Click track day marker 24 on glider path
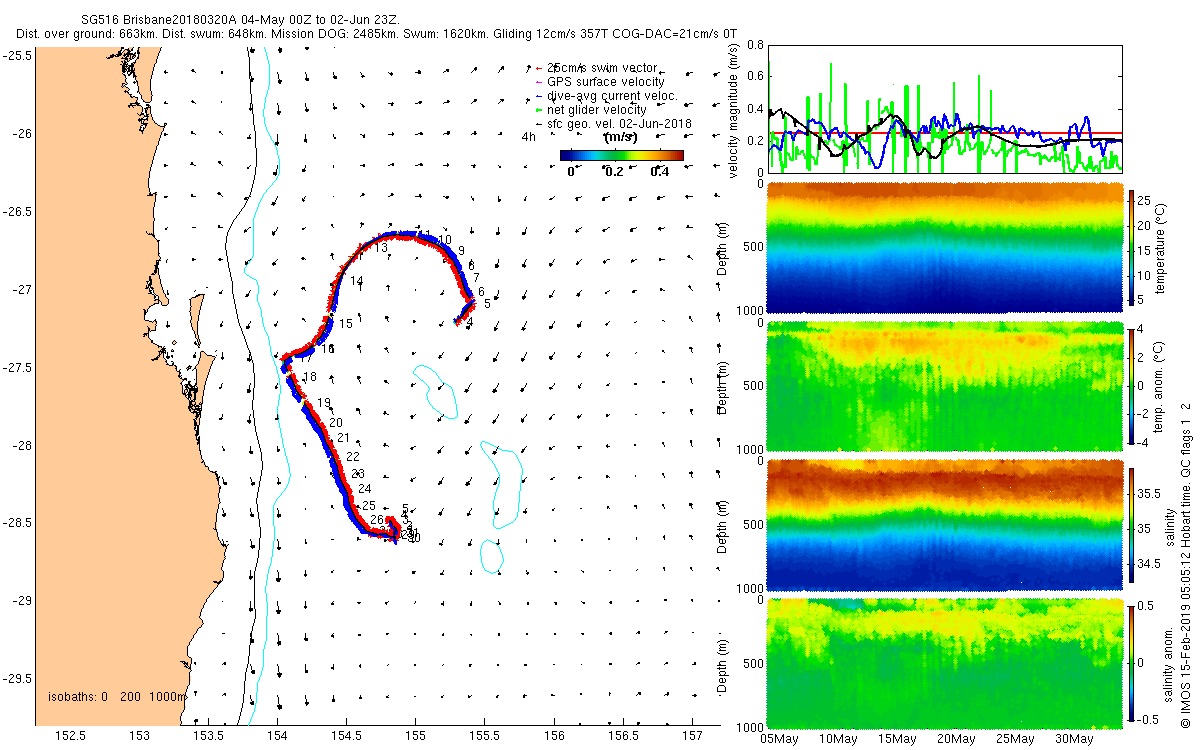Screen dimensions: 1200x750 click(365, 488)
